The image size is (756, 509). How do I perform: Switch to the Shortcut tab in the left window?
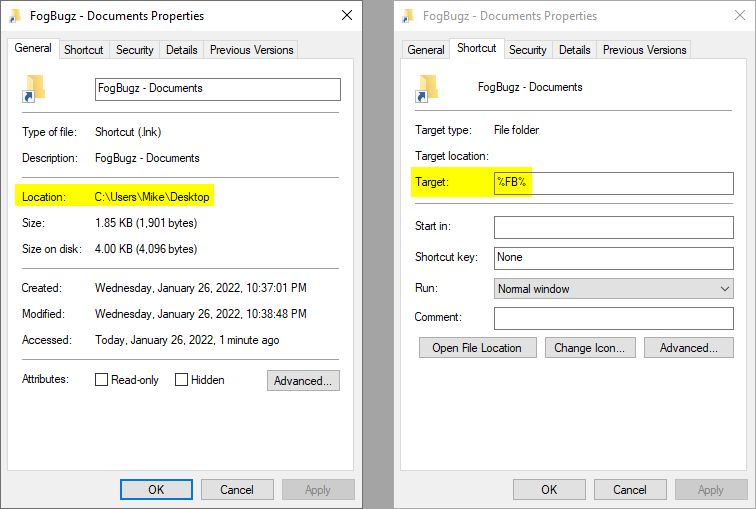pos(83,50)
